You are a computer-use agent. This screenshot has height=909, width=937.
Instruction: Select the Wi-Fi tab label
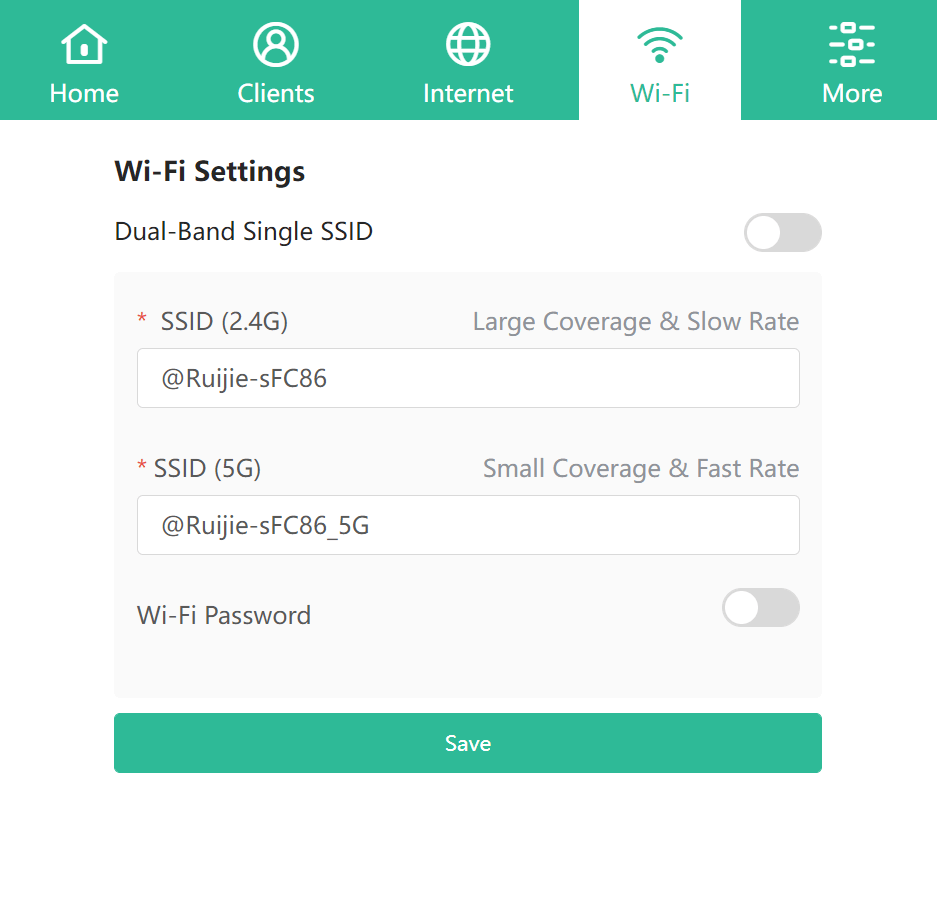click(x=660, y=94)
